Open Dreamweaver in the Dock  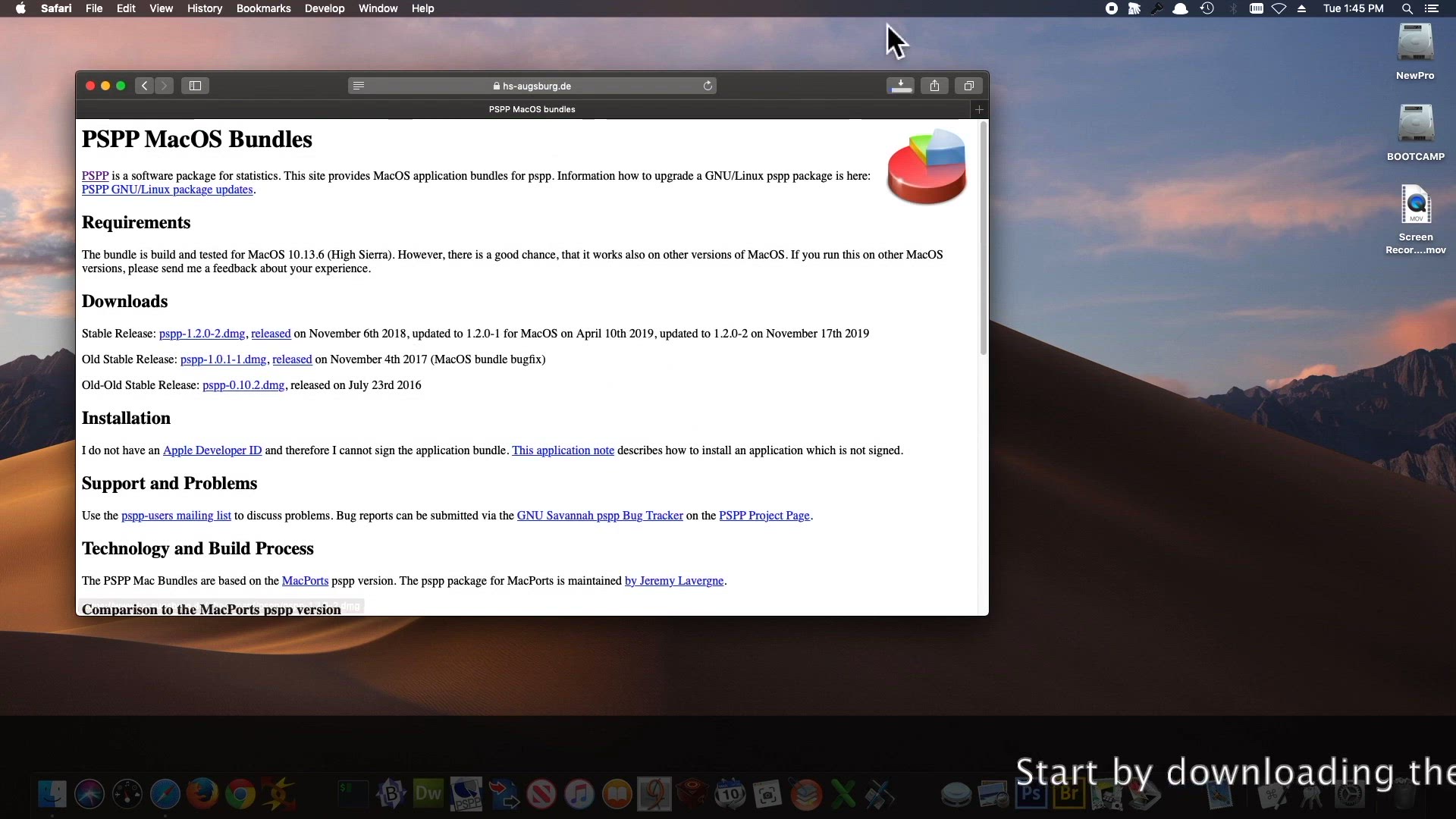point(428,794)
